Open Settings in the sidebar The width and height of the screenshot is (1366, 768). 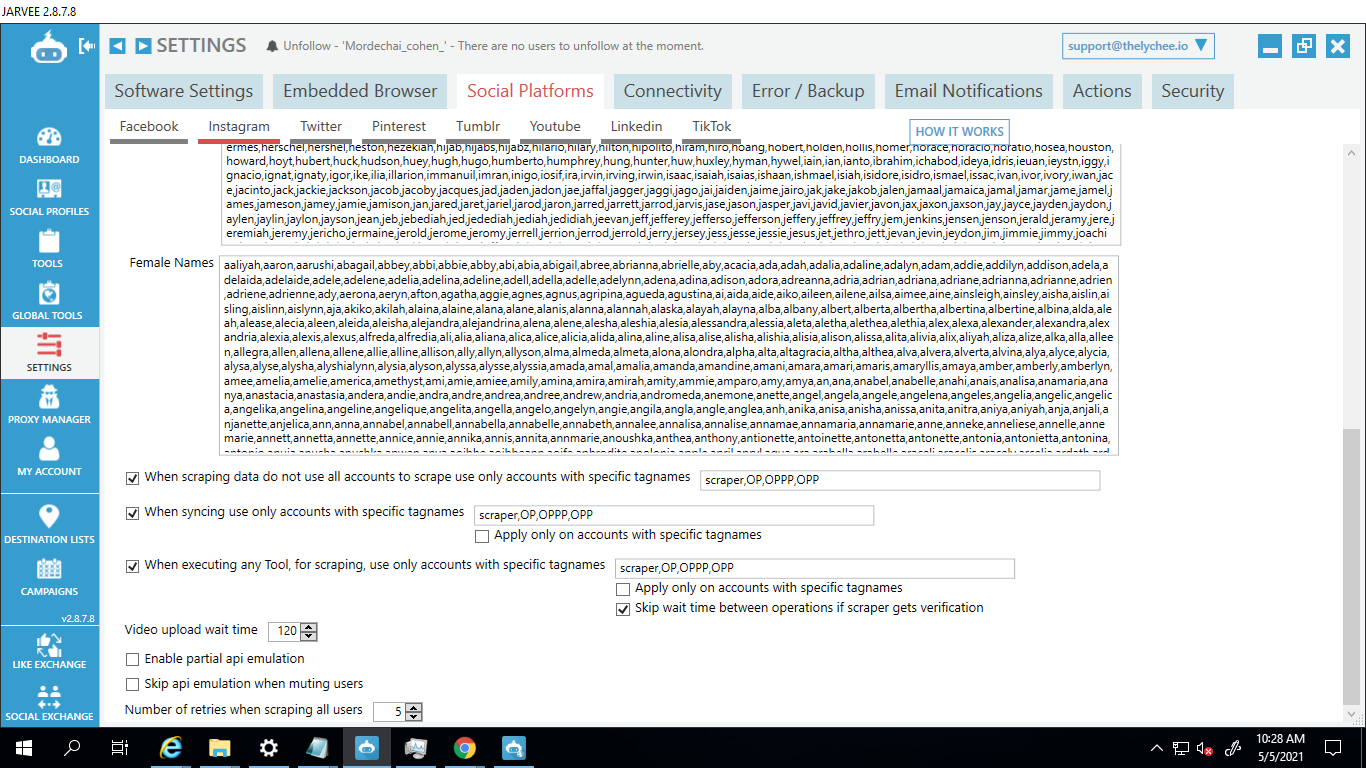pyautogui.click(x=49, y=354)
